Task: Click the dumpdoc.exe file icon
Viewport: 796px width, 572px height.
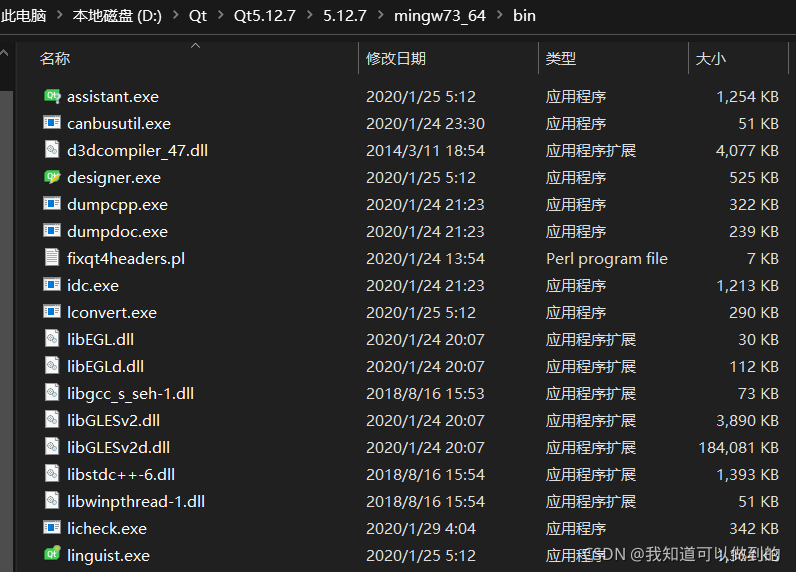Action: pyautogui.click(x=52, y=230)
